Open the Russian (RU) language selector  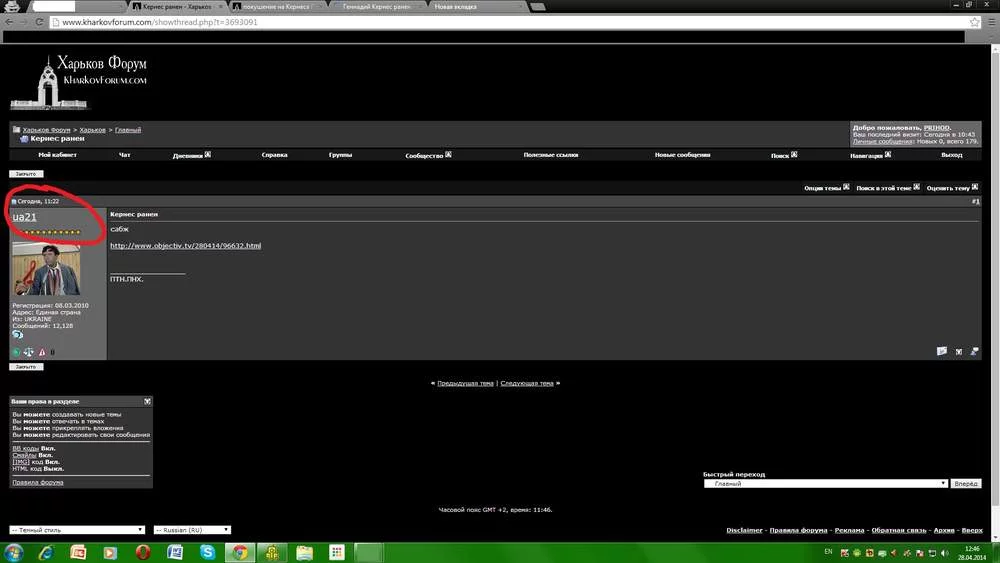[x=192, y=530]
